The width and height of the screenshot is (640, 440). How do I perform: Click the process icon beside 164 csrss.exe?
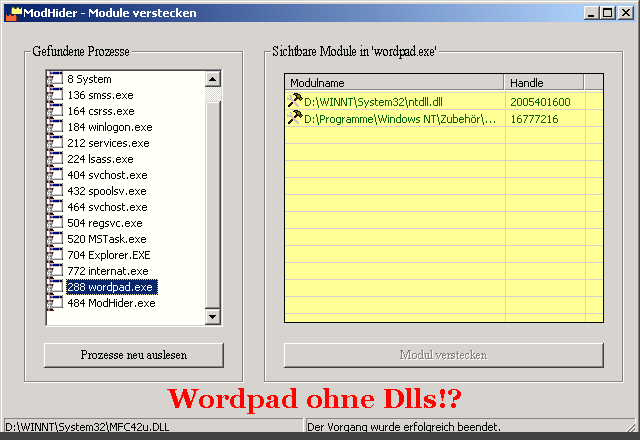click(55, 111)
